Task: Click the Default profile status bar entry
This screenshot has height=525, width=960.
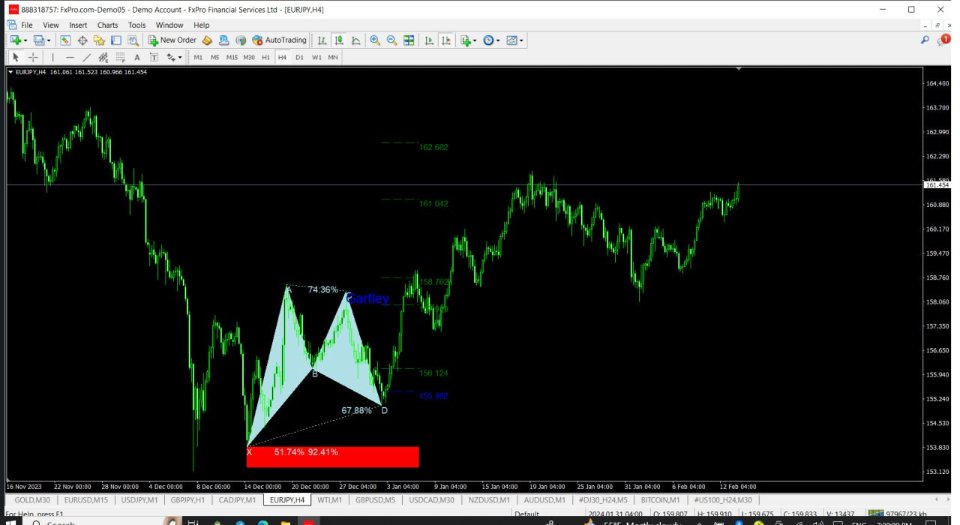Action: point(527,515)
